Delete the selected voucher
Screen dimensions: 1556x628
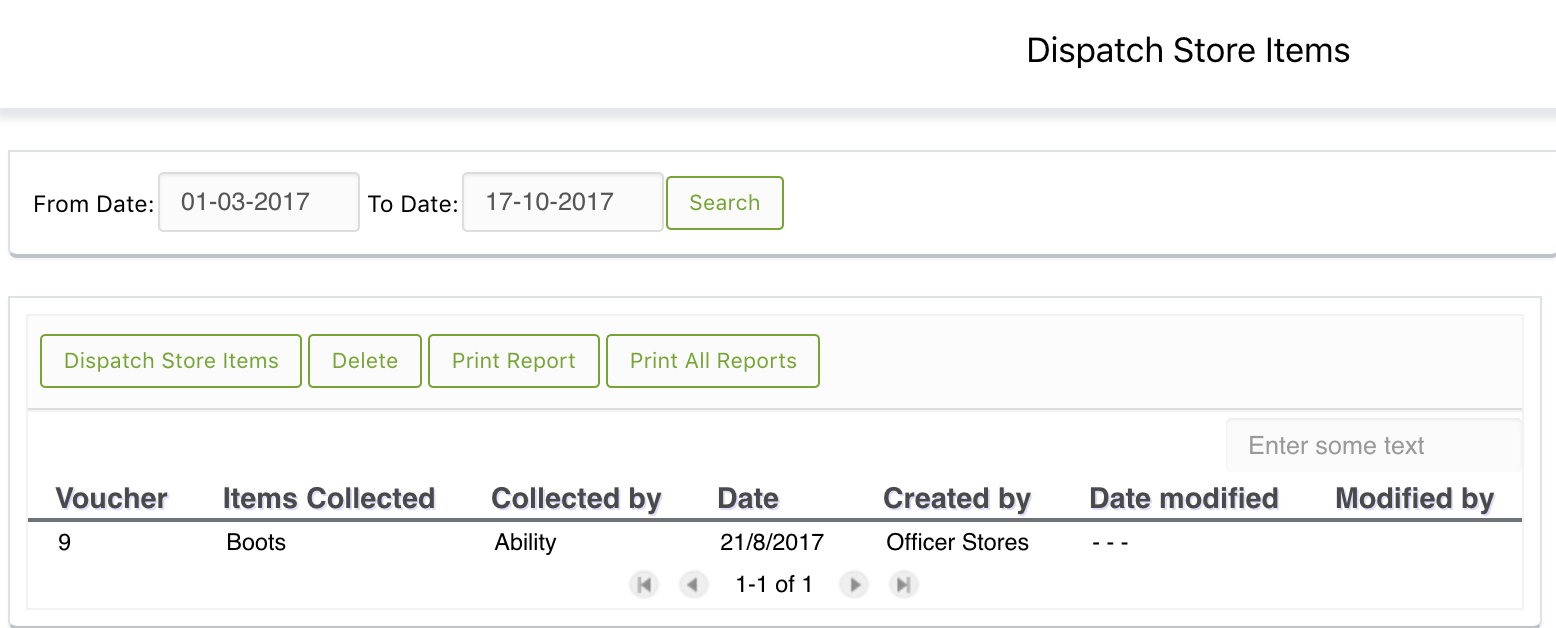[x=365, y=361]
